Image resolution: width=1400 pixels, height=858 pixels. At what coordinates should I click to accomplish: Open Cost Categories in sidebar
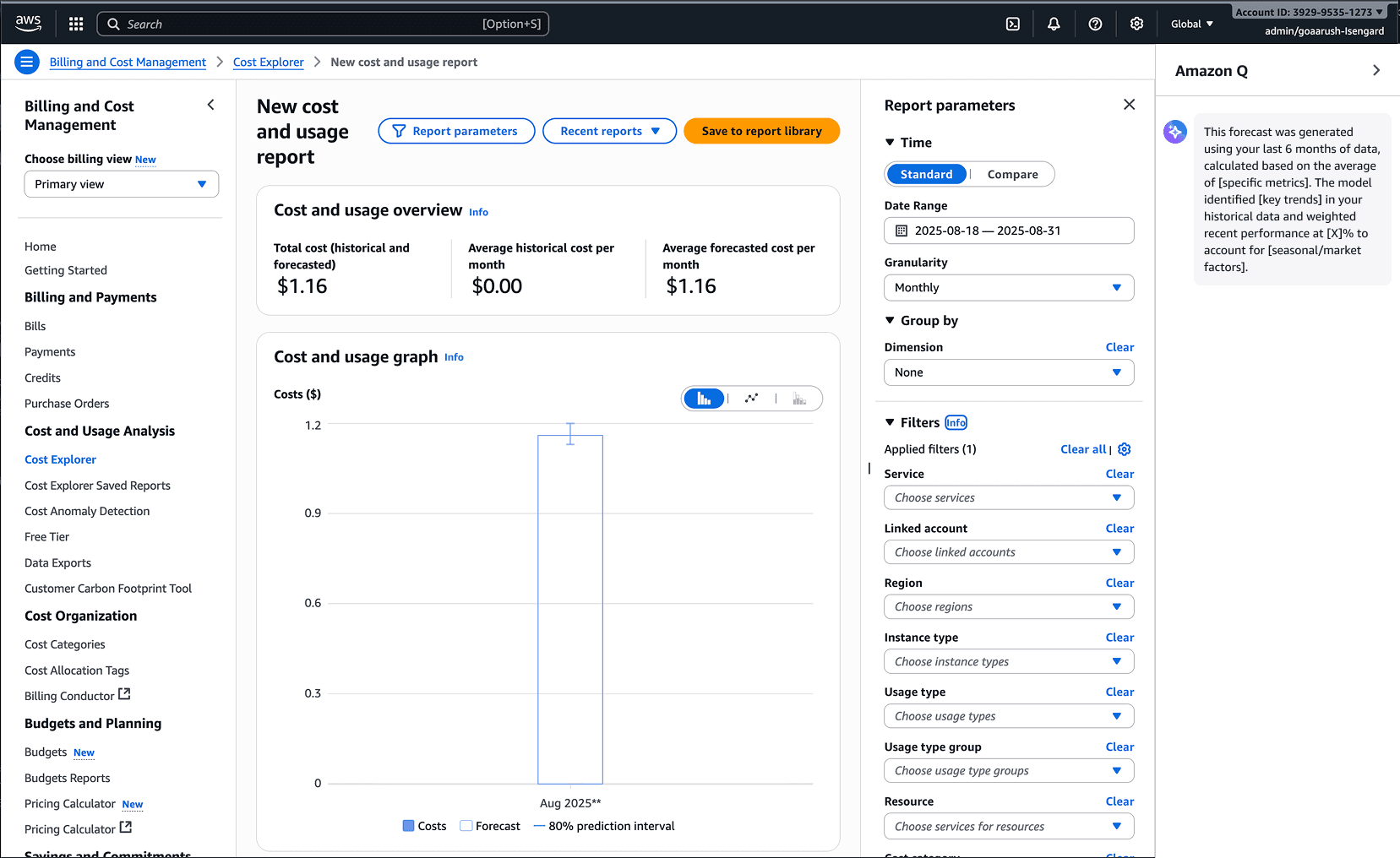click(x=65, y=644)
